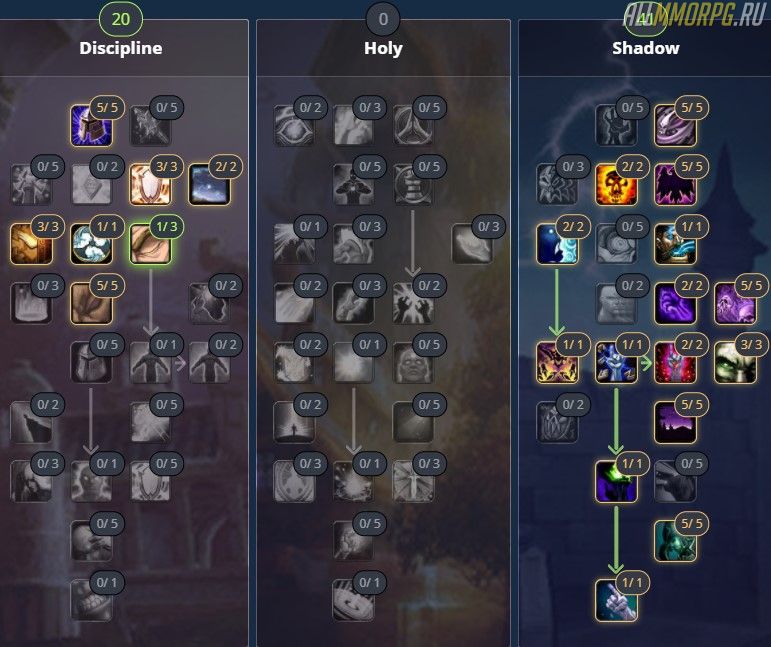Click the Unbreakable Will helmet talent showing 5/5

(91, 126)
